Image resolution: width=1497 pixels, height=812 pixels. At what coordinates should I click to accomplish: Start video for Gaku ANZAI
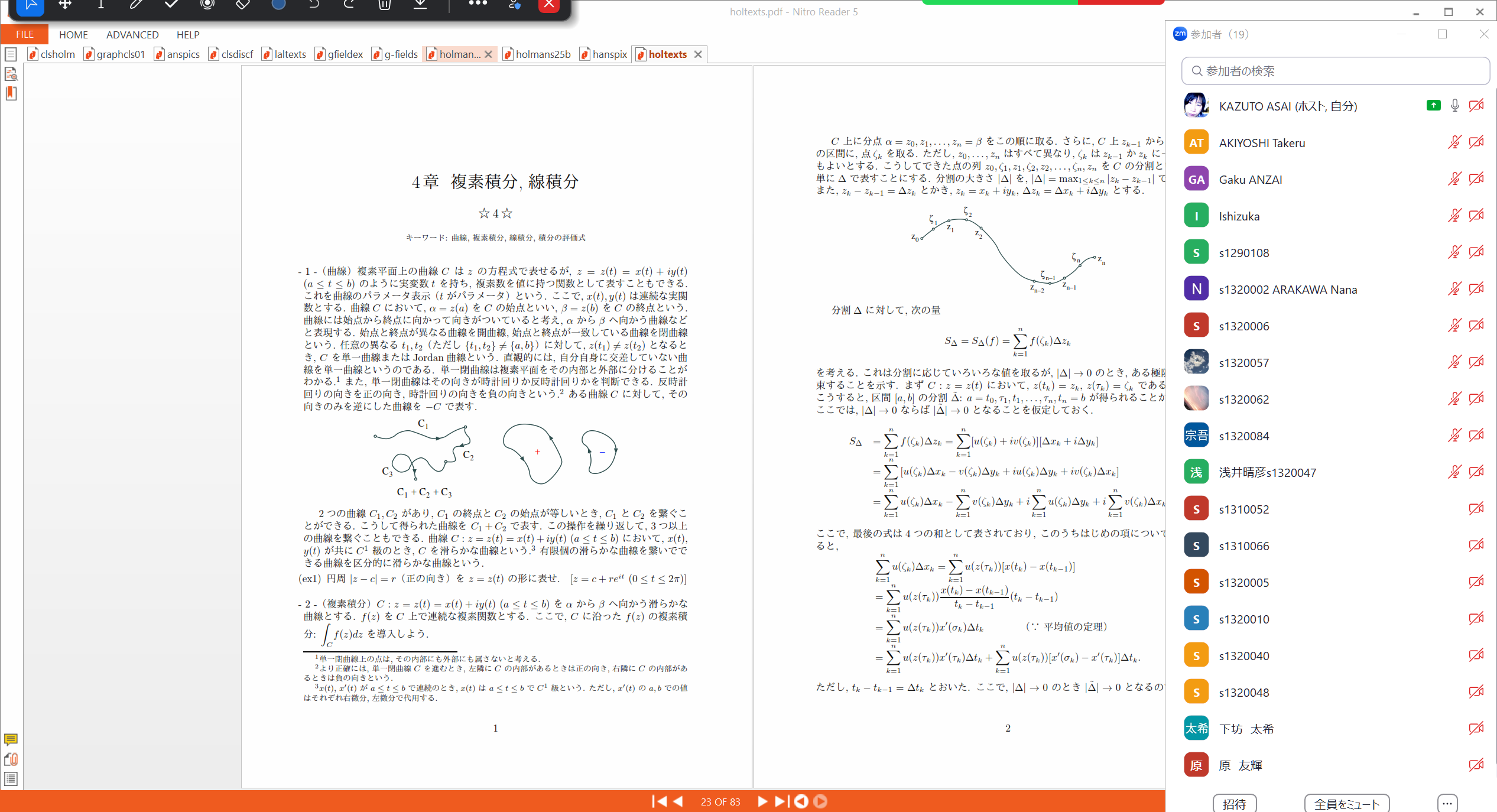pos(1476,178)
